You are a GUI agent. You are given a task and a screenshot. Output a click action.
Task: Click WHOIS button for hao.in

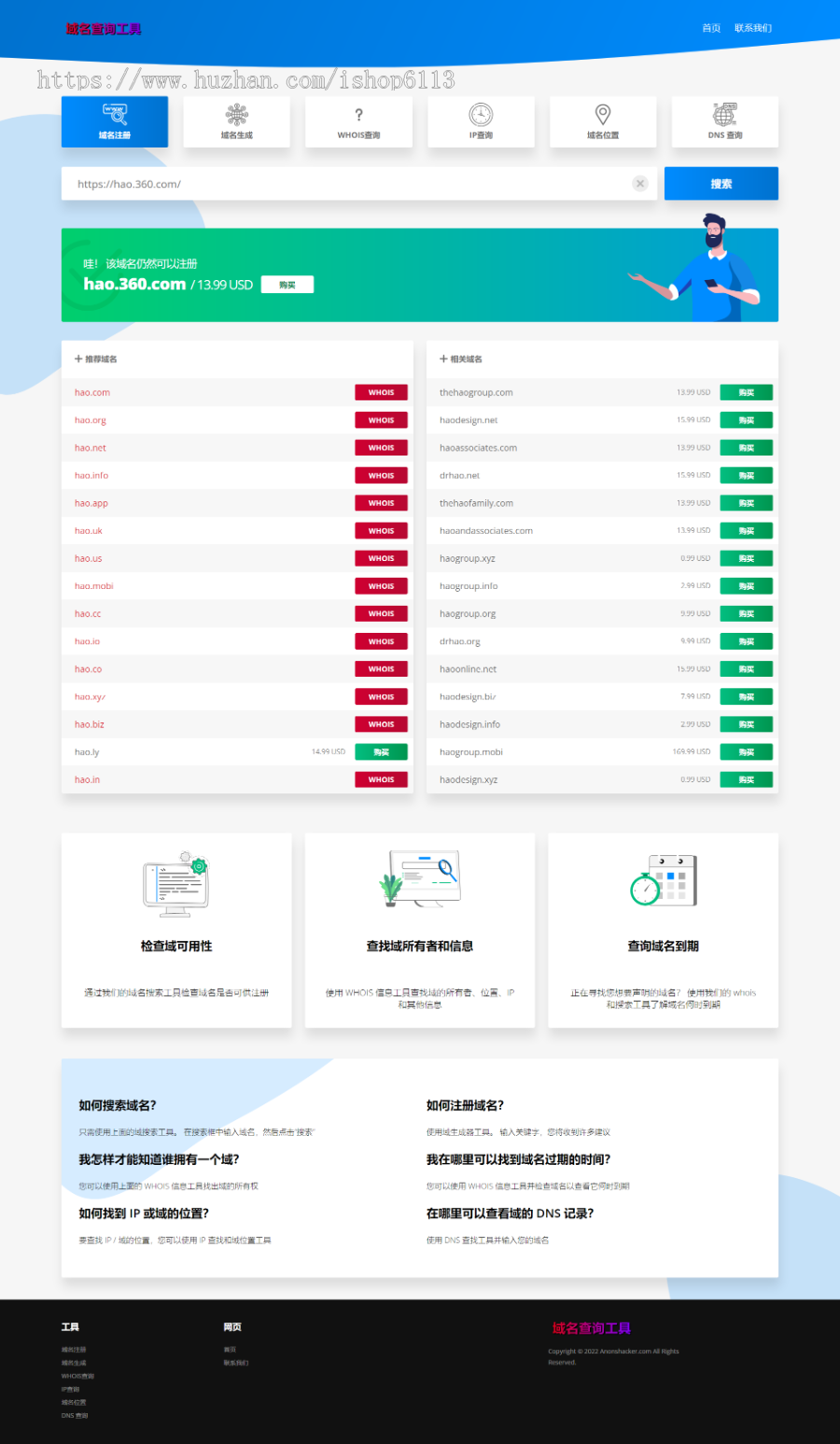tap(381, 779)
